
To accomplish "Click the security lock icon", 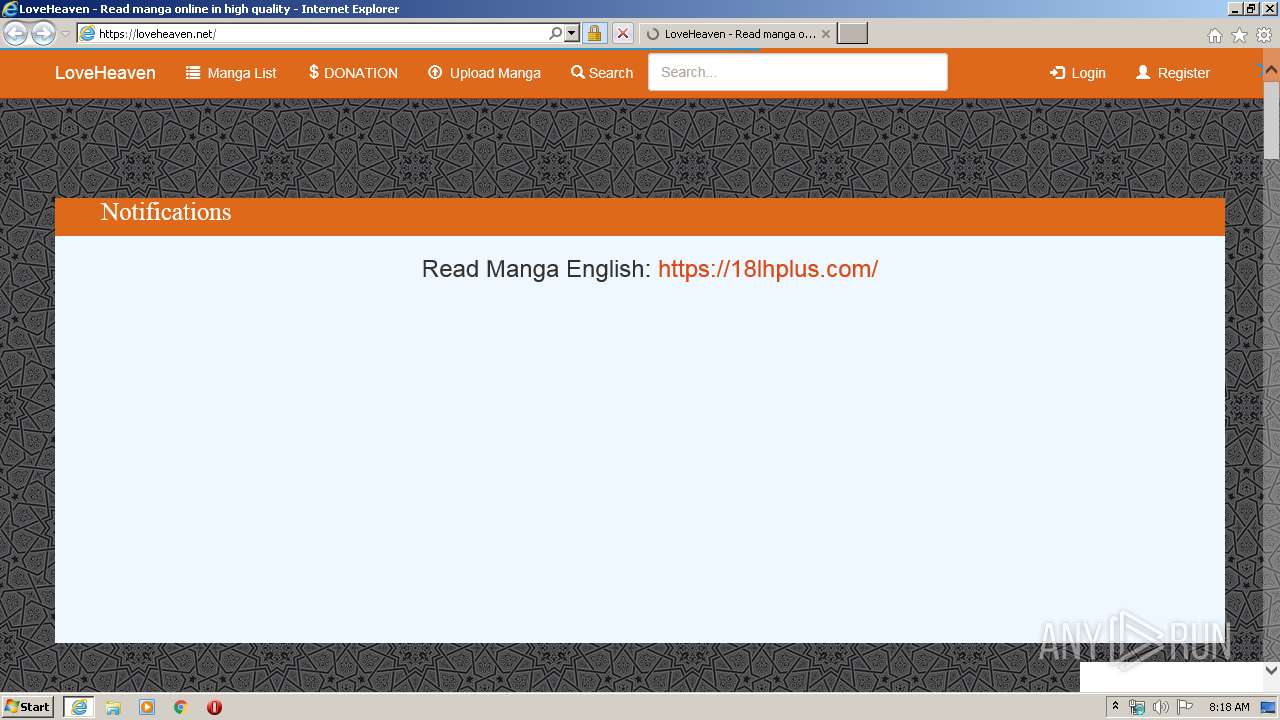I will click(x=594, y=33).
